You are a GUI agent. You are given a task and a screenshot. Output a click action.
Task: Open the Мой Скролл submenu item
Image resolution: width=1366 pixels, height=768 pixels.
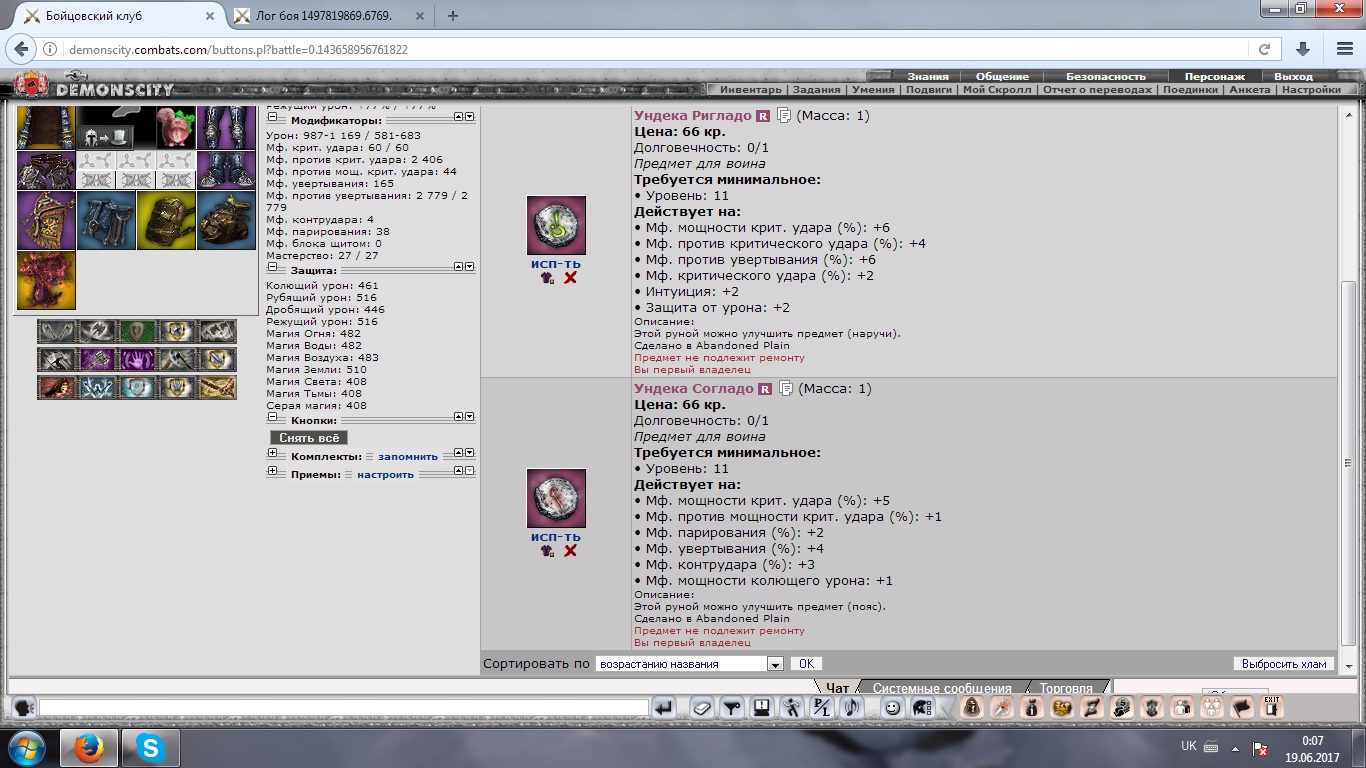point(998,90)
